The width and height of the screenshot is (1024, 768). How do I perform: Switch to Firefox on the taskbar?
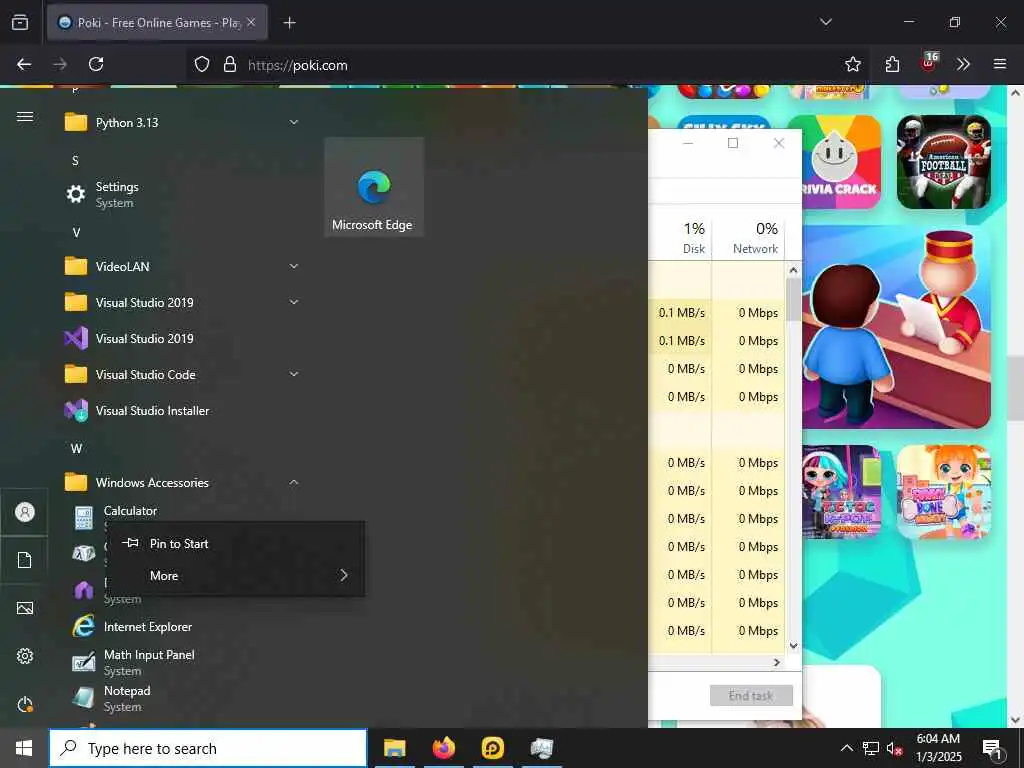[x=443, y=748]
